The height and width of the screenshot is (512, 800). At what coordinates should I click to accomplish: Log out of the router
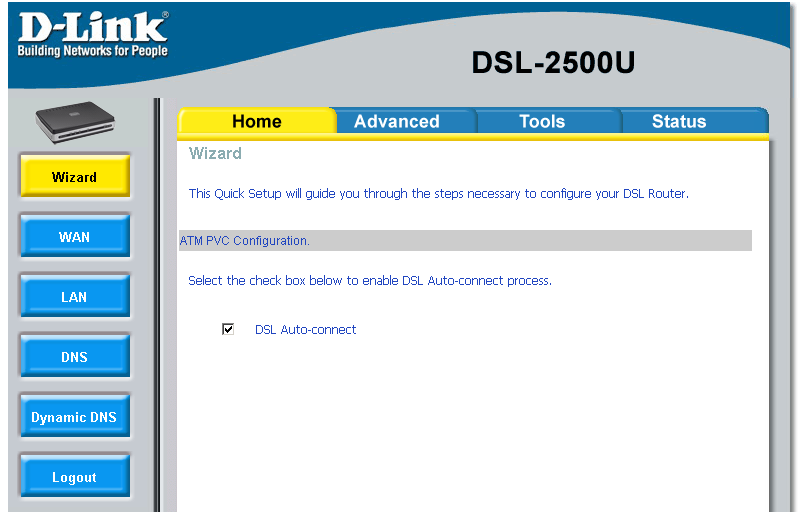coord(75,476)
